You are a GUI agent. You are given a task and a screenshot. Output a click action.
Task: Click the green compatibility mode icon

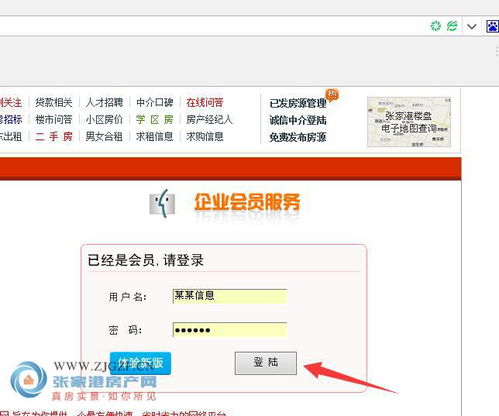click(x=452, y=26)
